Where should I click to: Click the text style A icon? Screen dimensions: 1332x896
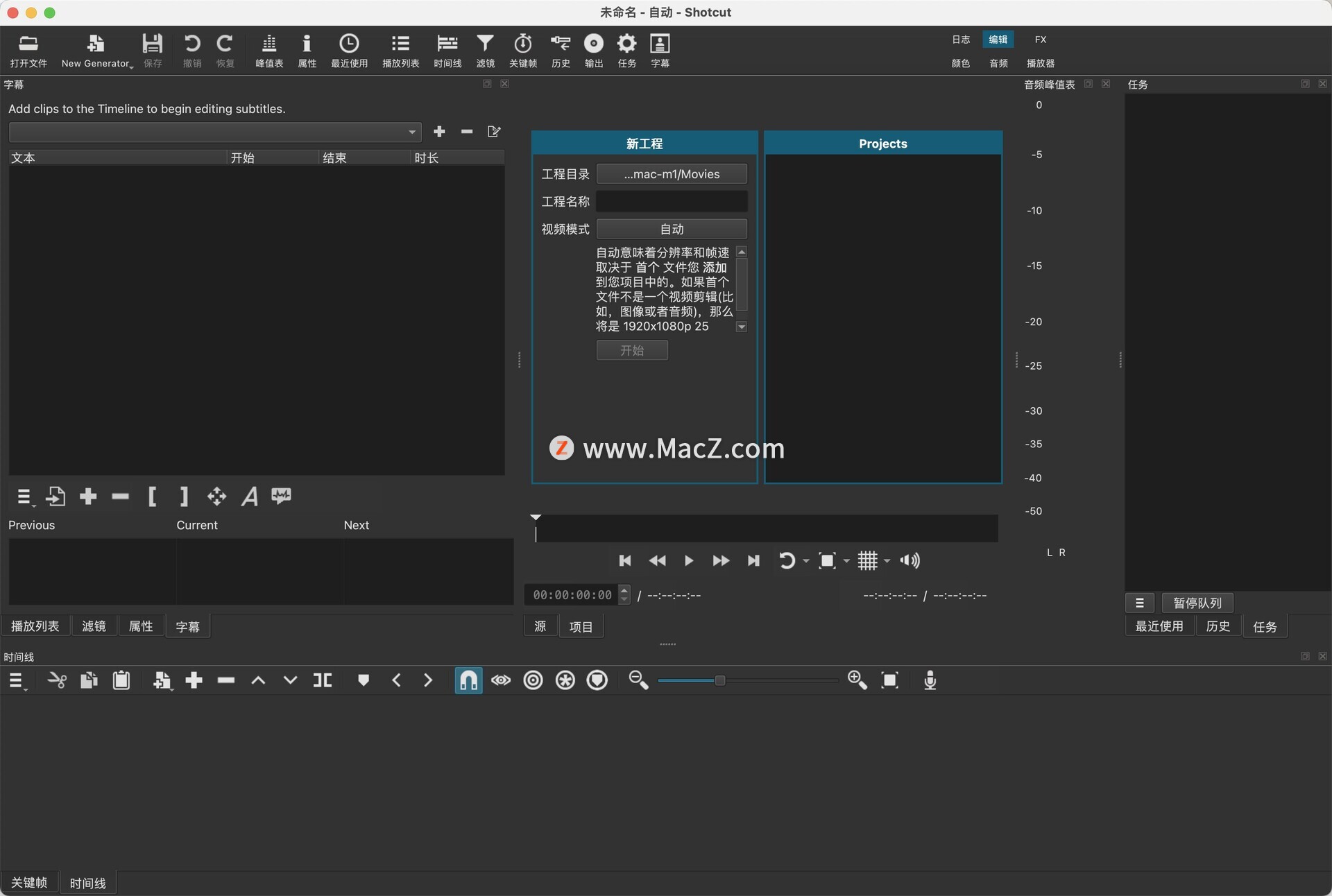(x=249, y=497)
